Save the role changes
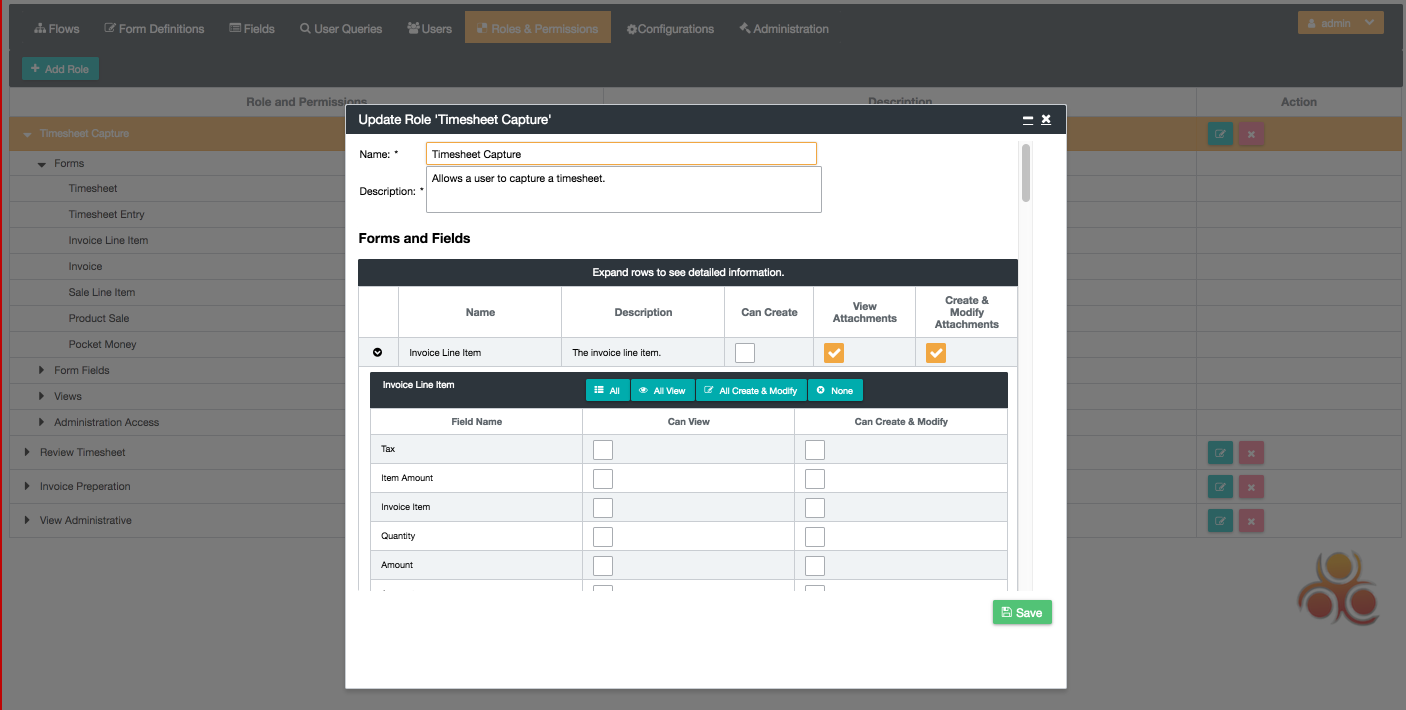 coord(1022,613)
